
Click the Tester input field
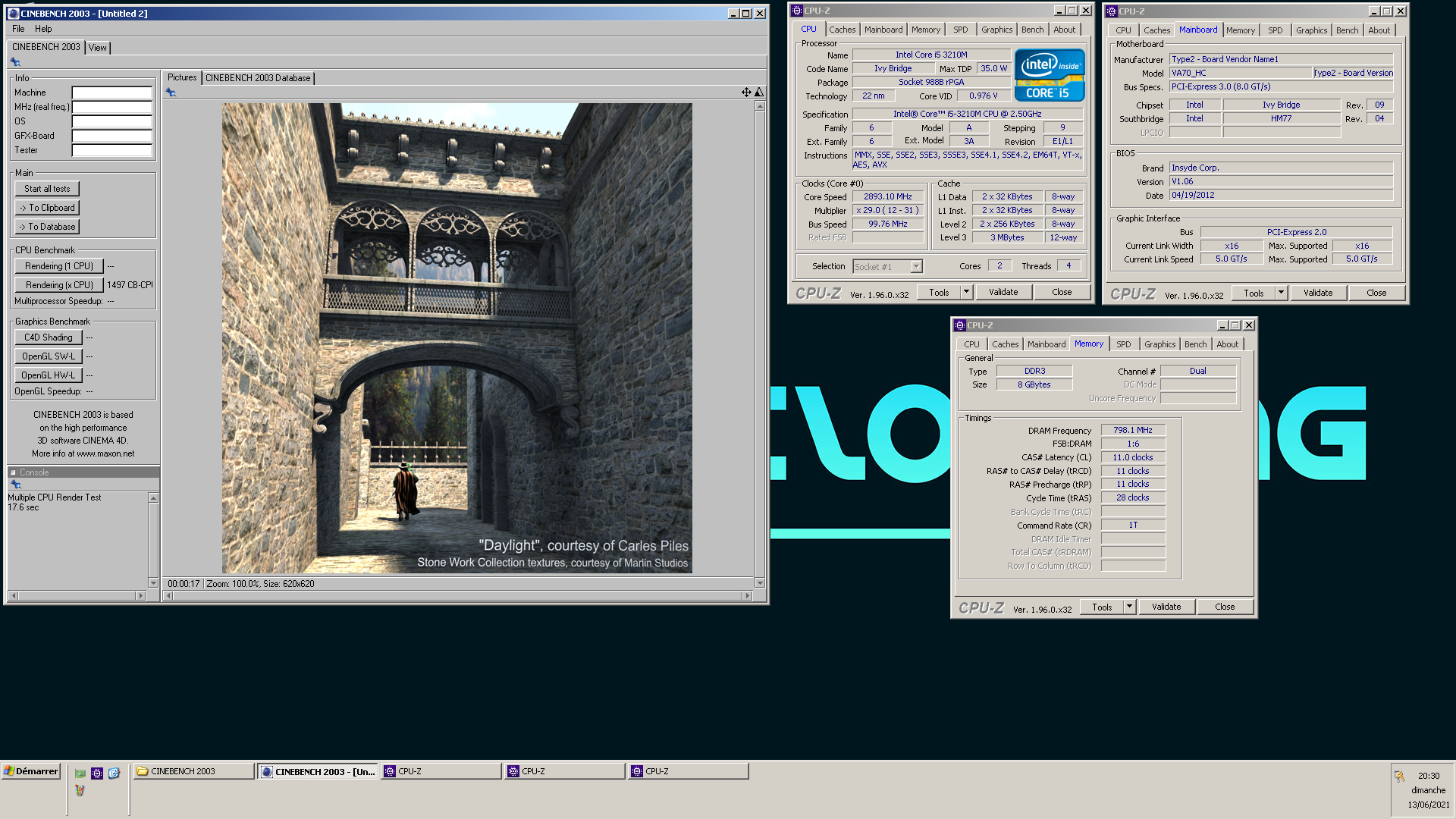pyautogui.click(x=112, y=150)
